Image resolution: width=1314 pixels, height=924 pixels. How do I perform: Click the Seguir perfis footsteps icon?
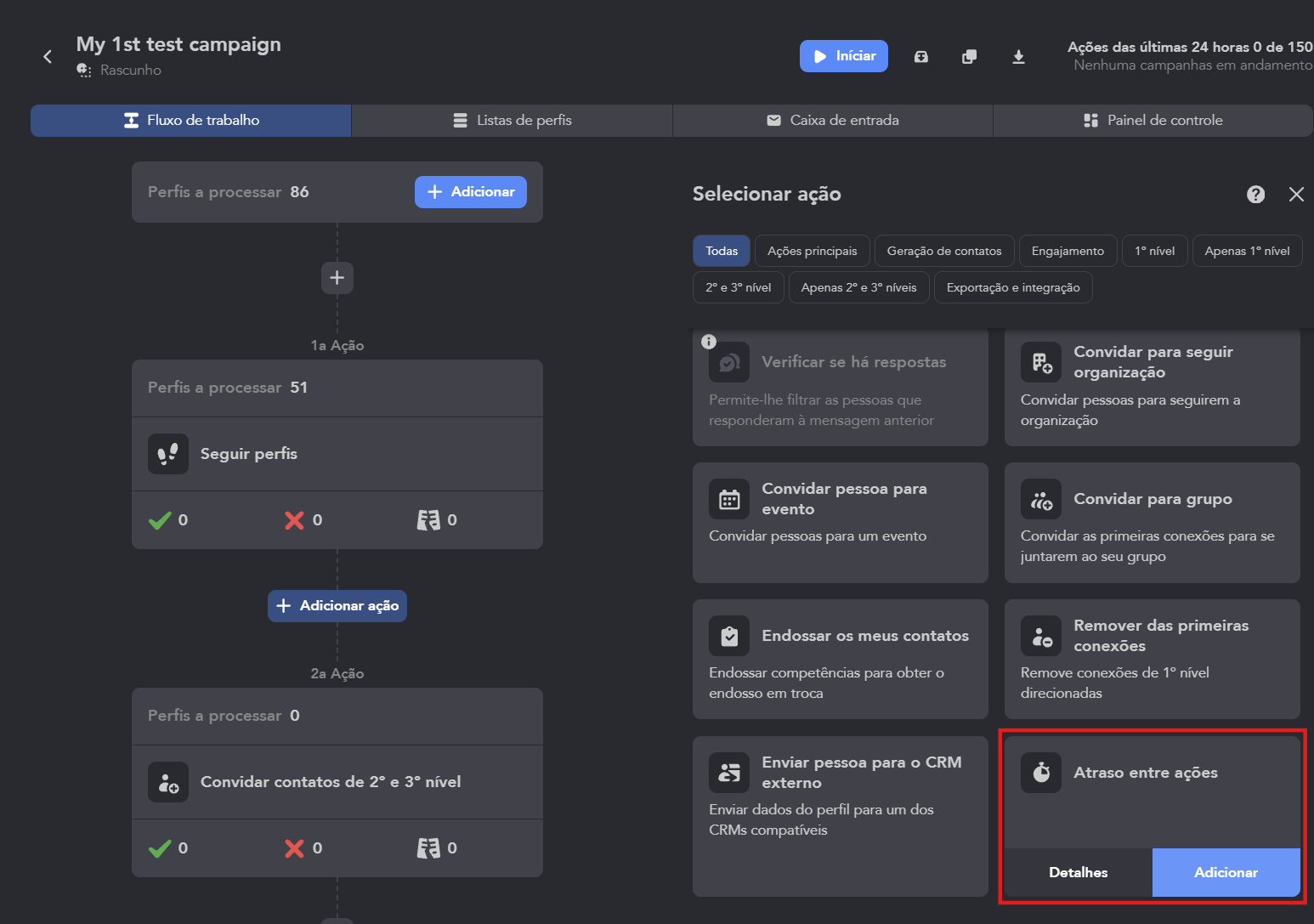[168, 454]
